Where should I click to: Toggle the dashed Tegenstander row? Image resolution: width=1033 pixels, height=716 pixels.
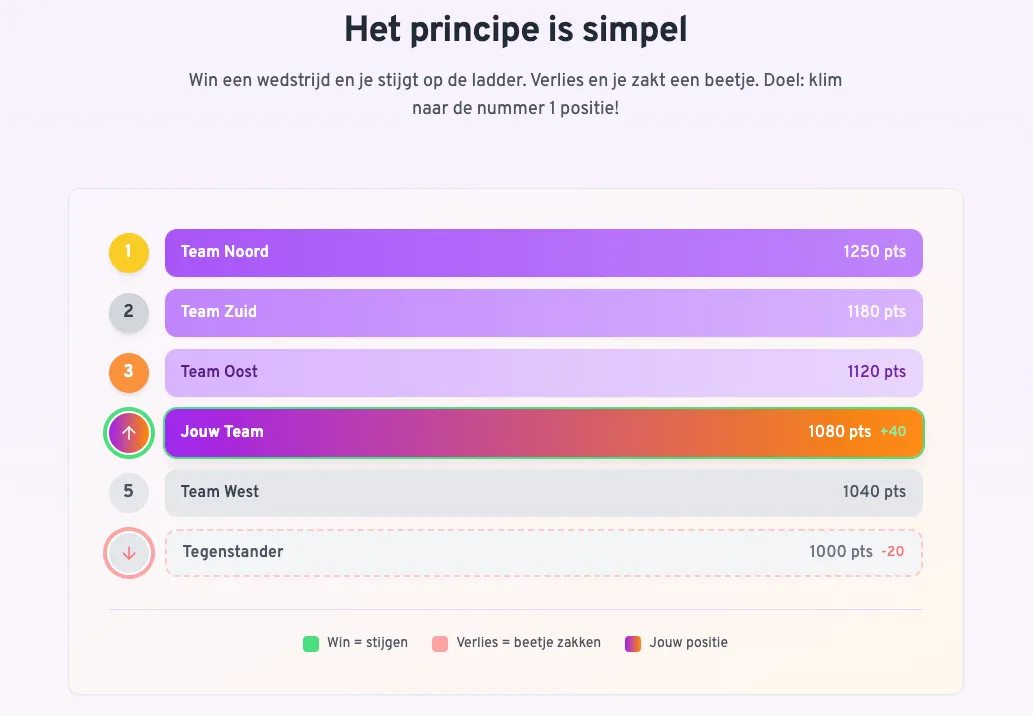(x=543, y=552)
